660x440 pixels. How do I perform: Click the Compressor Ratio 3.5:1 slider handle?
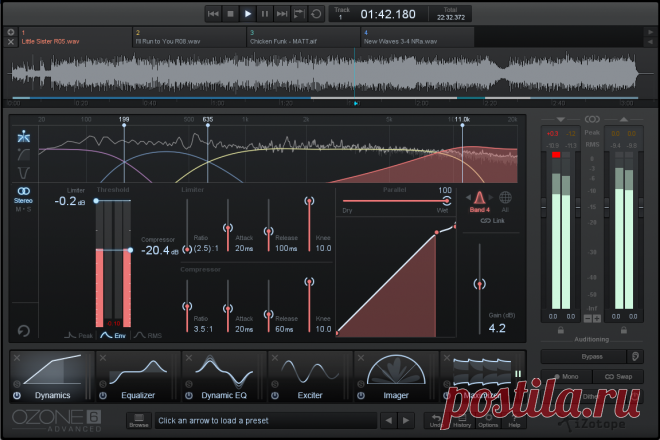(x=187, y=306)
